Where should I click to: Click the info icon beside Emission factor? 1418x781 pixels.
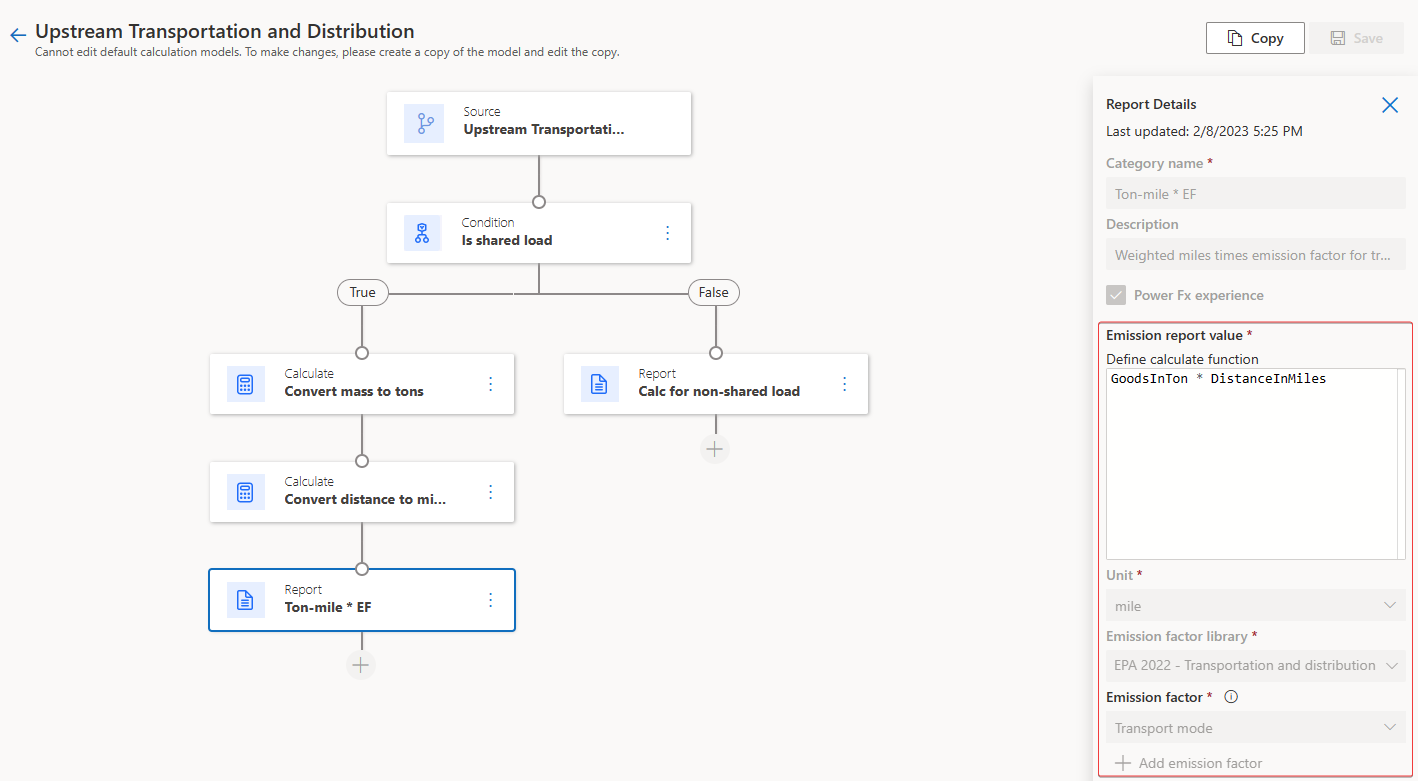click(1231, 696)
